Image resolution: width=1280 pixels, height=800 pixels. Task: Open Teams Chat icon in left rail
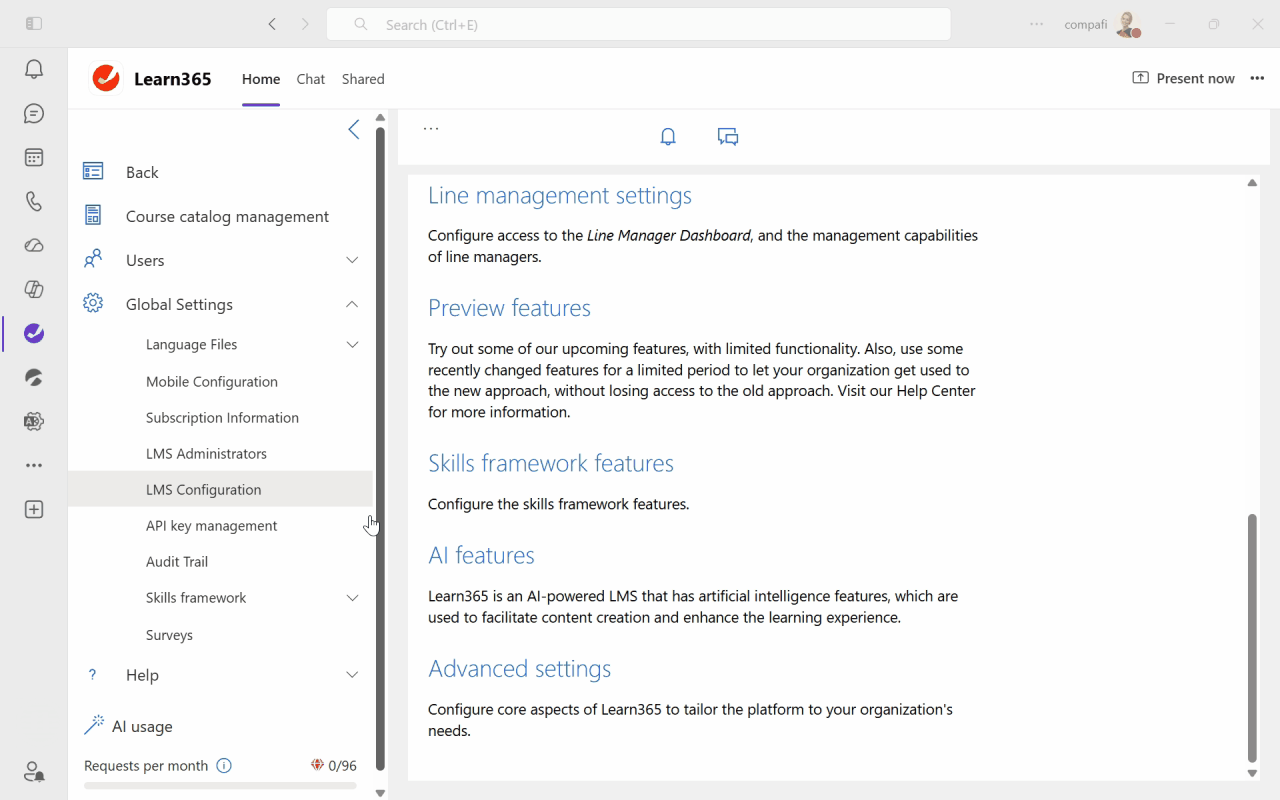click(34, 114)
